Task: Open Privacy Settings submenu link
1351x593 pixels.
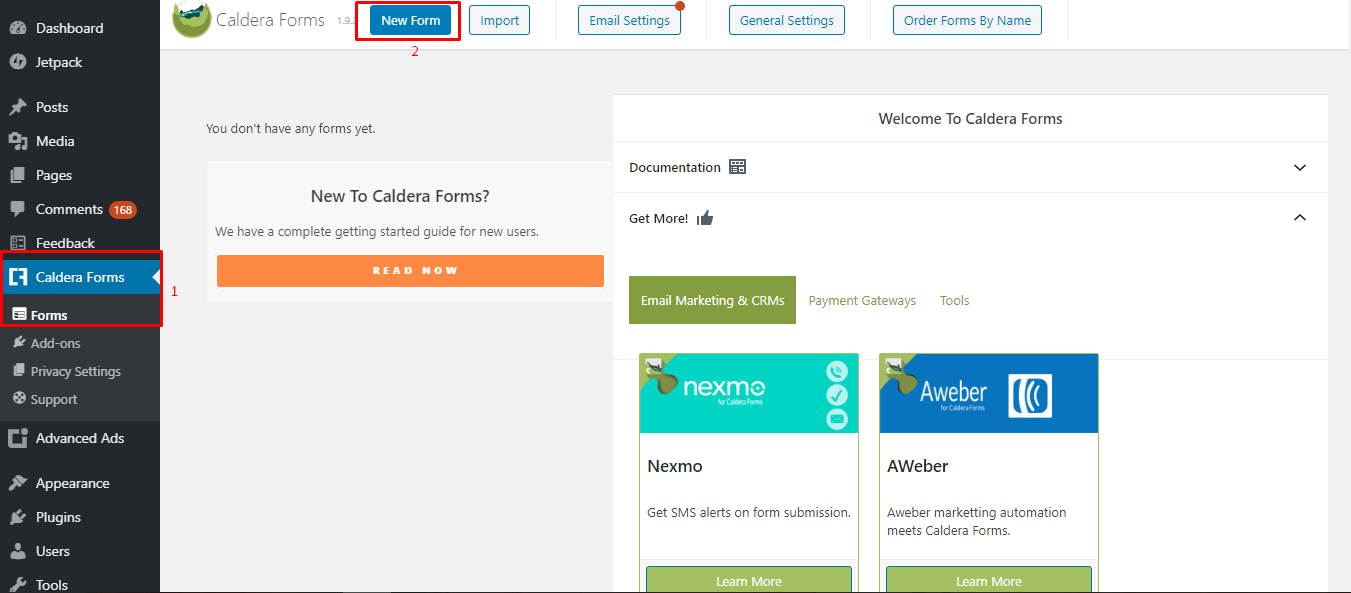Action: pyautogui.click(x=75, y=371)
